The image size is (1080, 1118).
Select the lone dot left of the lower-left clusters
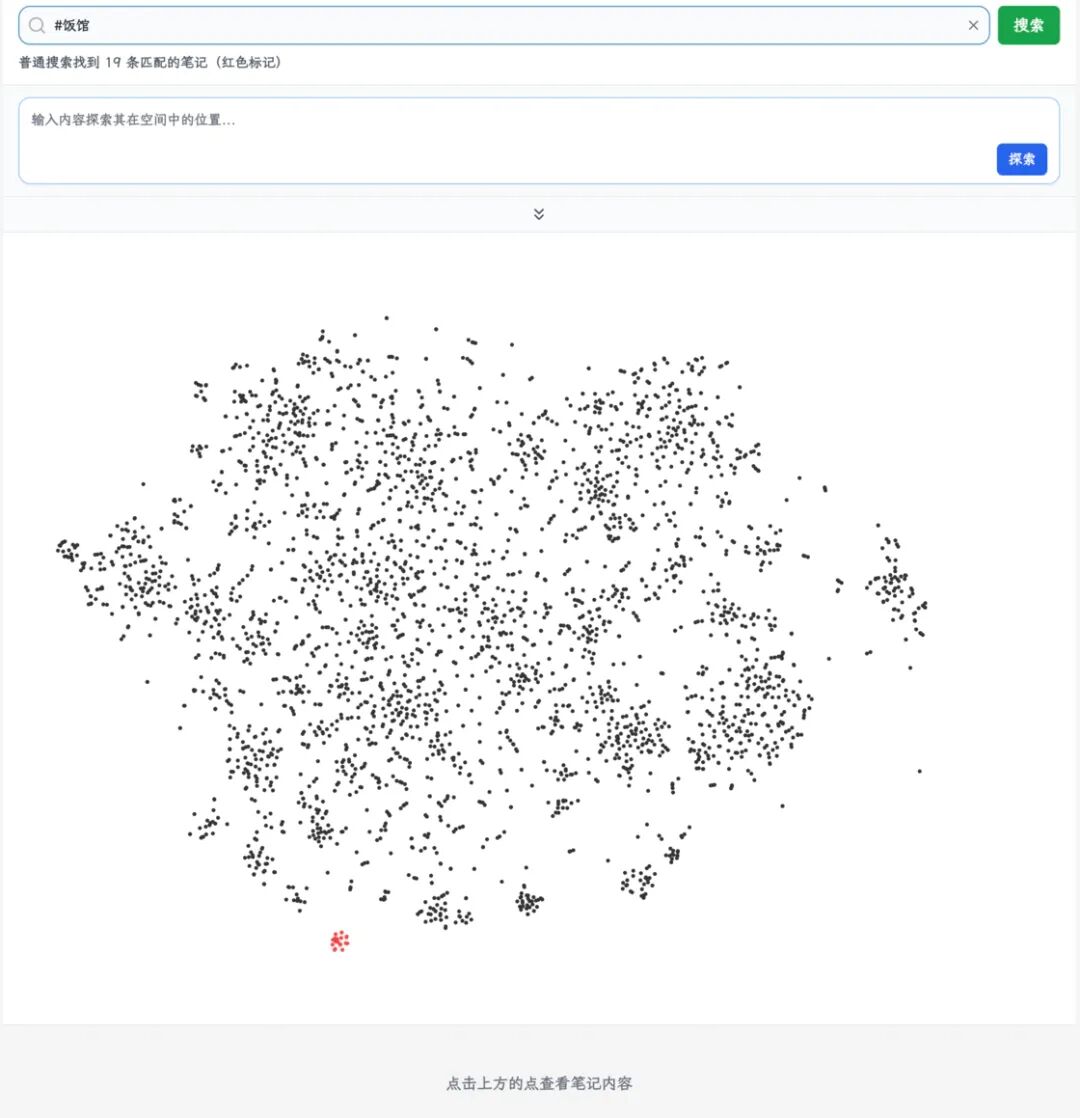[x=147, y=681]
